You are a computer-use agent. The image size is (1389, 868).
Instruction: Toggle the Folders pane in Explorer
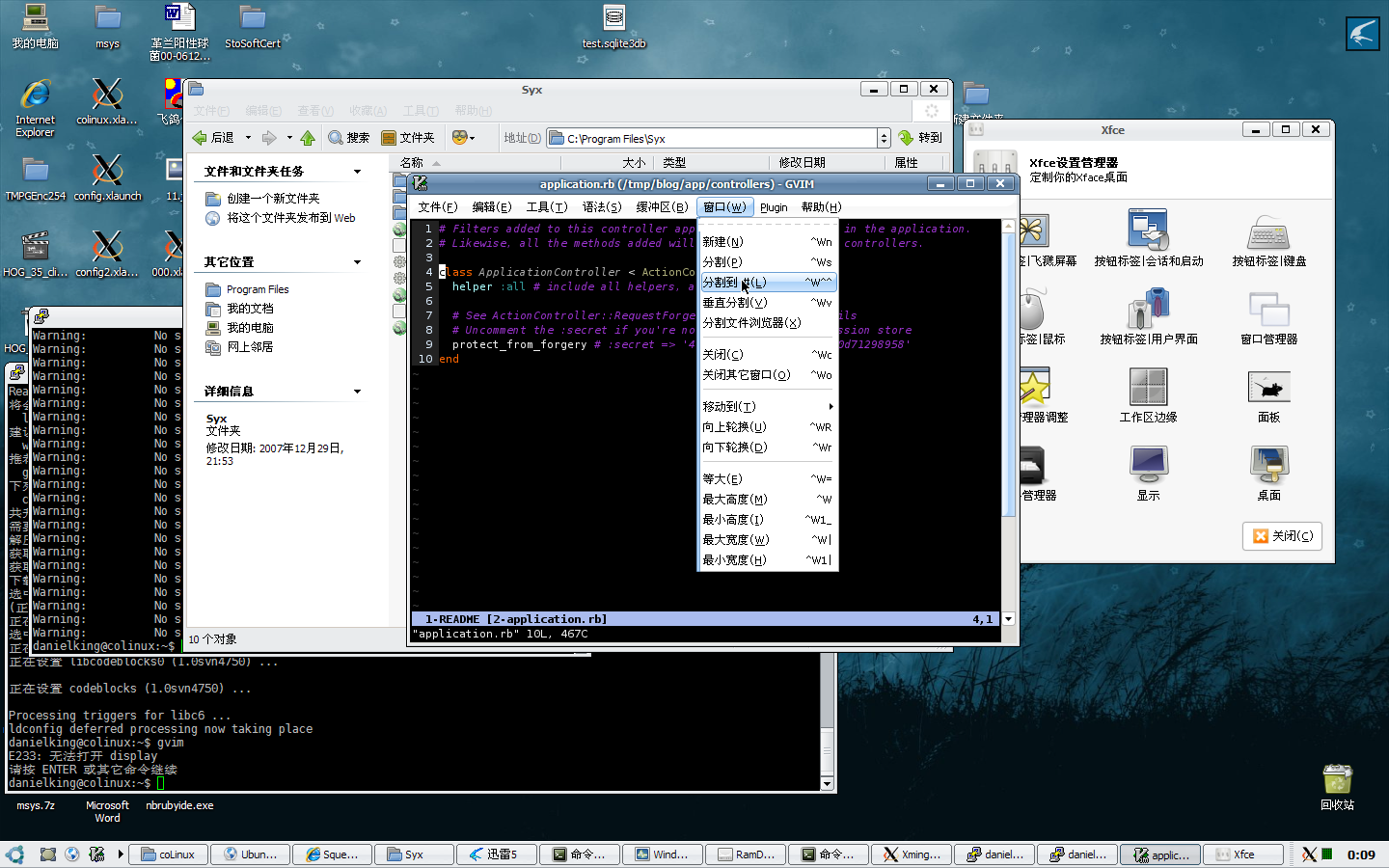tap(408, 138)
